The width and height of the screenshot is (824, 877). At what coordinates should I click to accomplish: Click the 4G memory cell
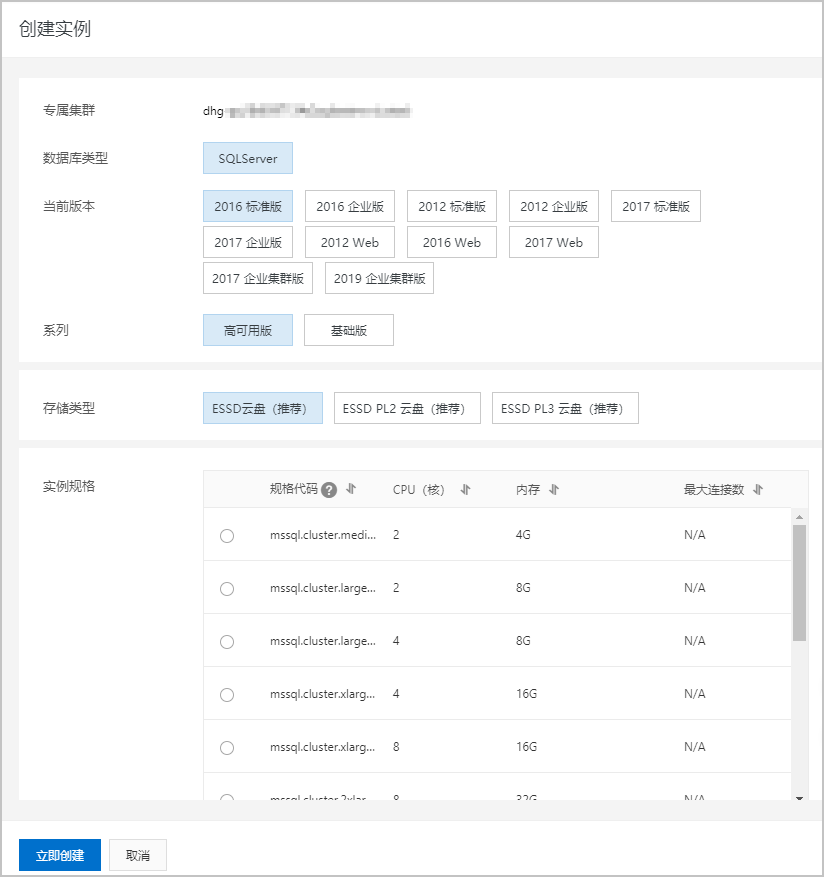click(523, 535)
